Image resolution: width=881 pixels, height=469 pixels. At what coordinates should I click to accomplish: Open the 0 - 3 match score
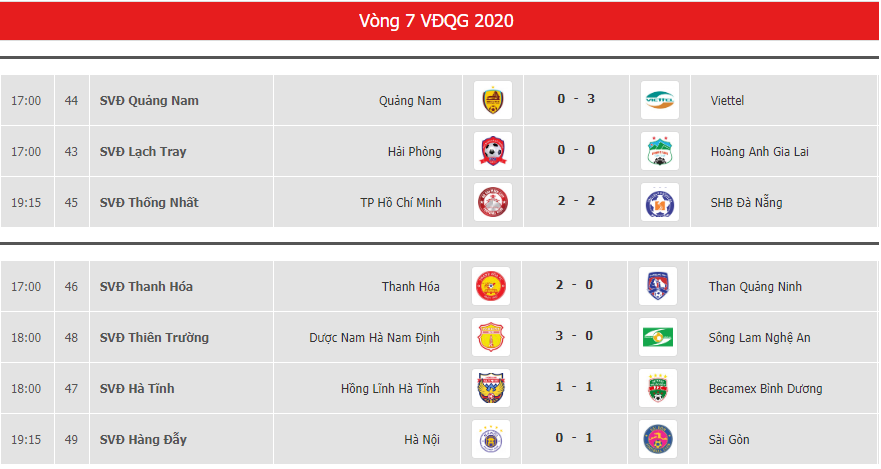[x=576, y=99]
